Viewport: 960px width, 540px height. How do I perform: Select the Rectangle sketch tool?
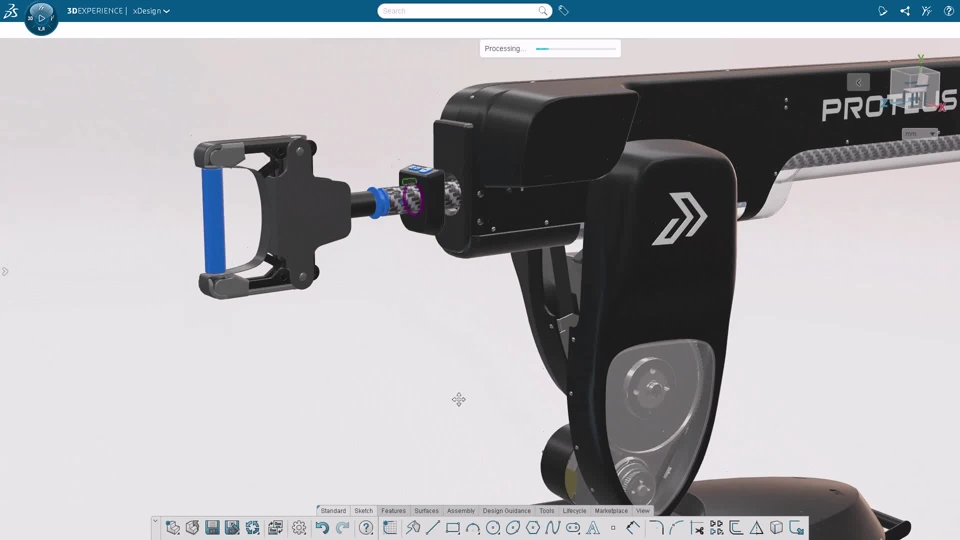[x=453, y=528]
